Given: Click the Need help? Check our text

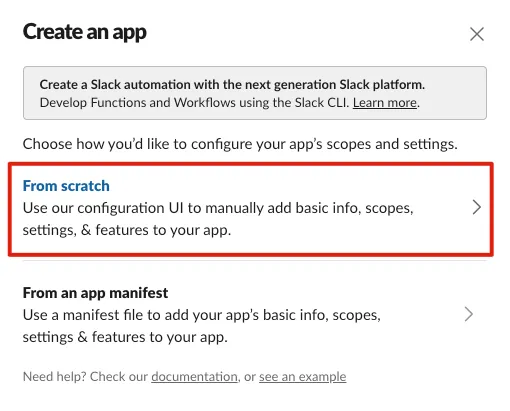Looking at the screenshot, I should click(85, 377).
